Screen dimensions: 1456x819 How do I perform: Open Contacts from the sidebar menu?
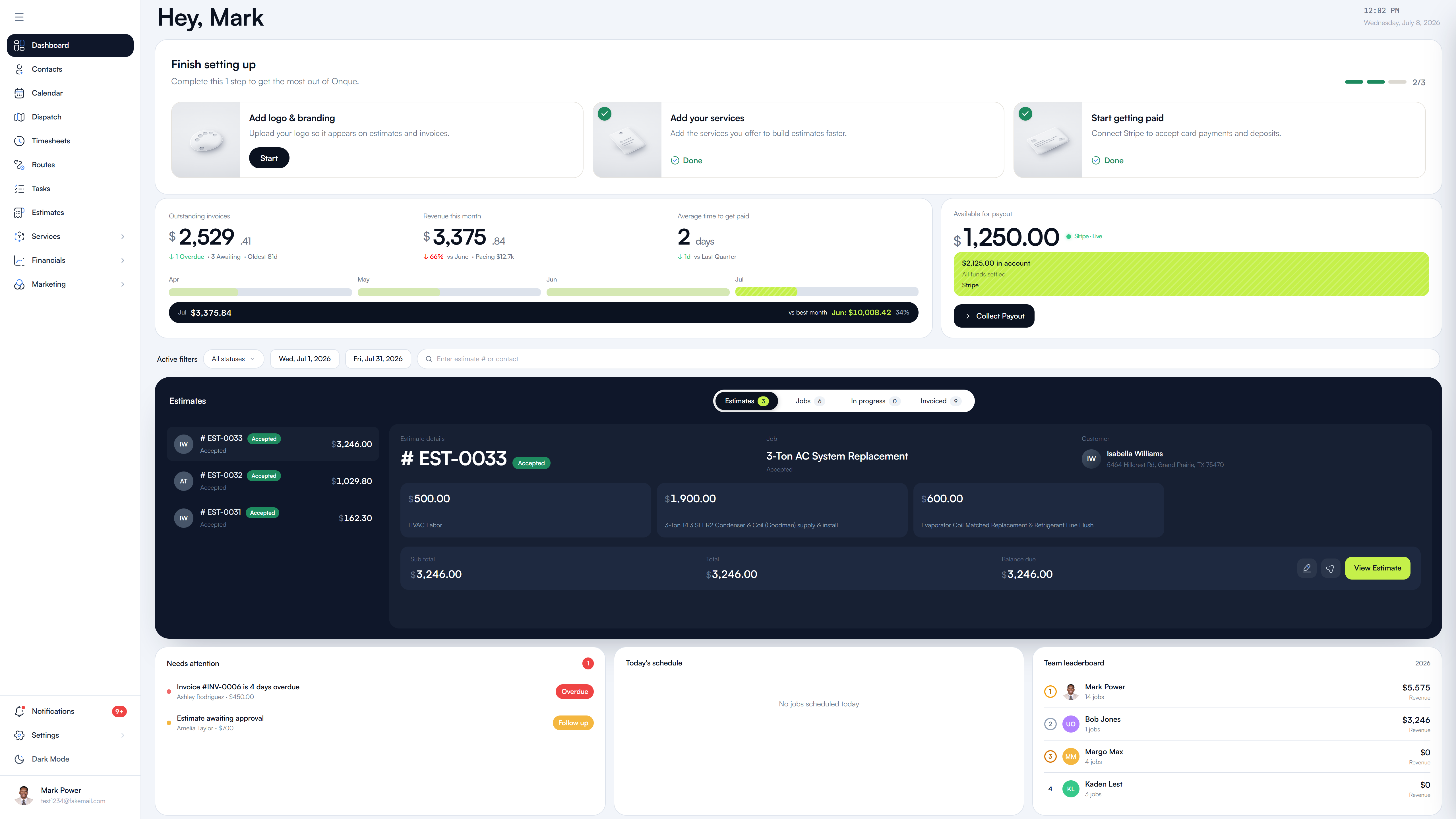70,69
